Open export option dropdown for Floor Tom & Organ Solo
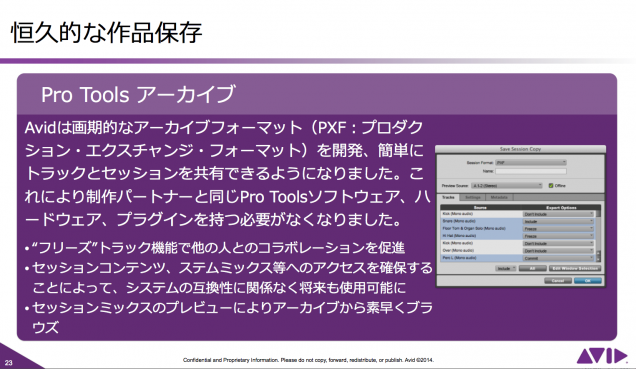Screen dimensions: 636x369 (558, 229)
